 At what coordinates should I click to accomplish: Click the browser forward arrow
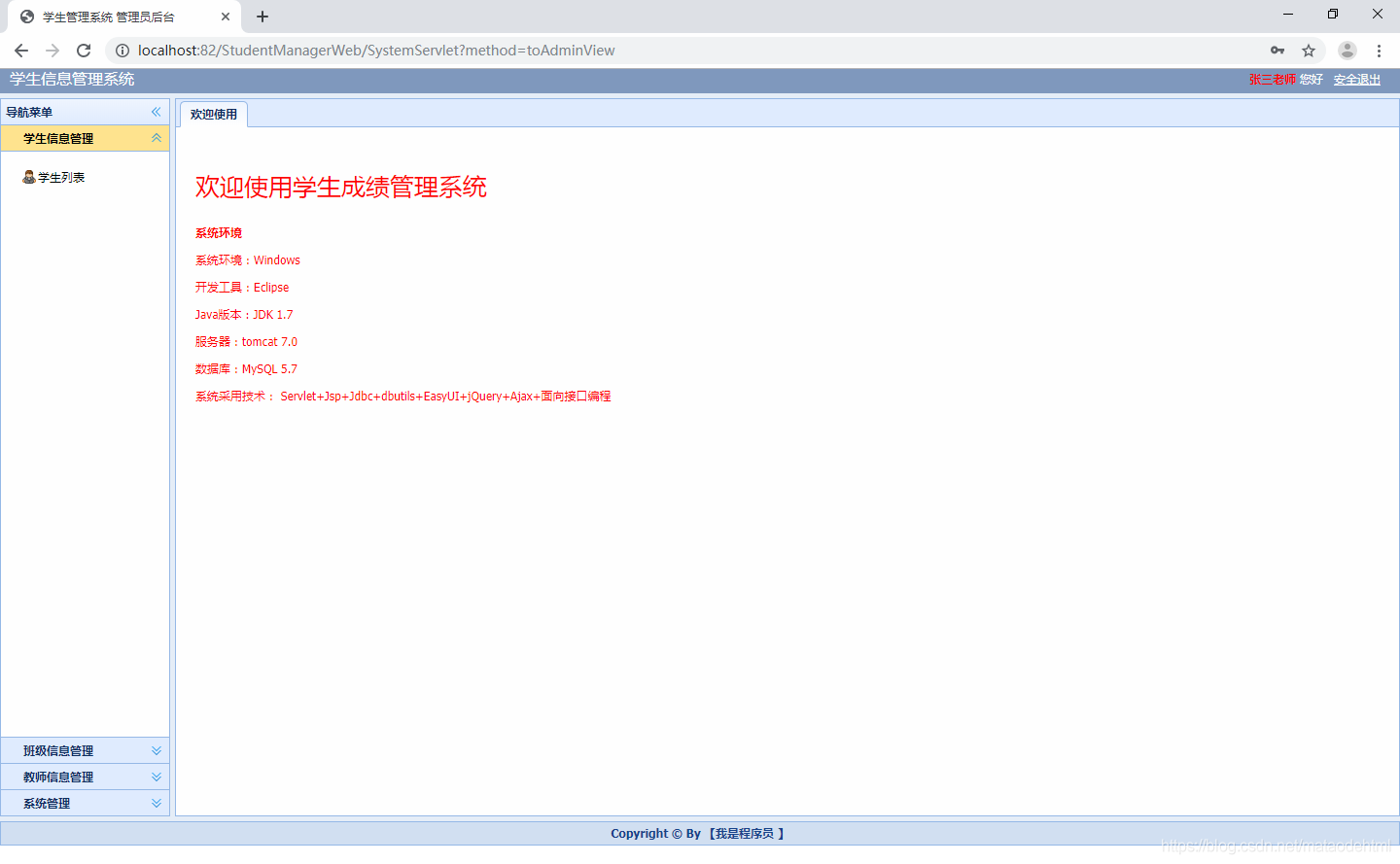click(x=52, y=51)
